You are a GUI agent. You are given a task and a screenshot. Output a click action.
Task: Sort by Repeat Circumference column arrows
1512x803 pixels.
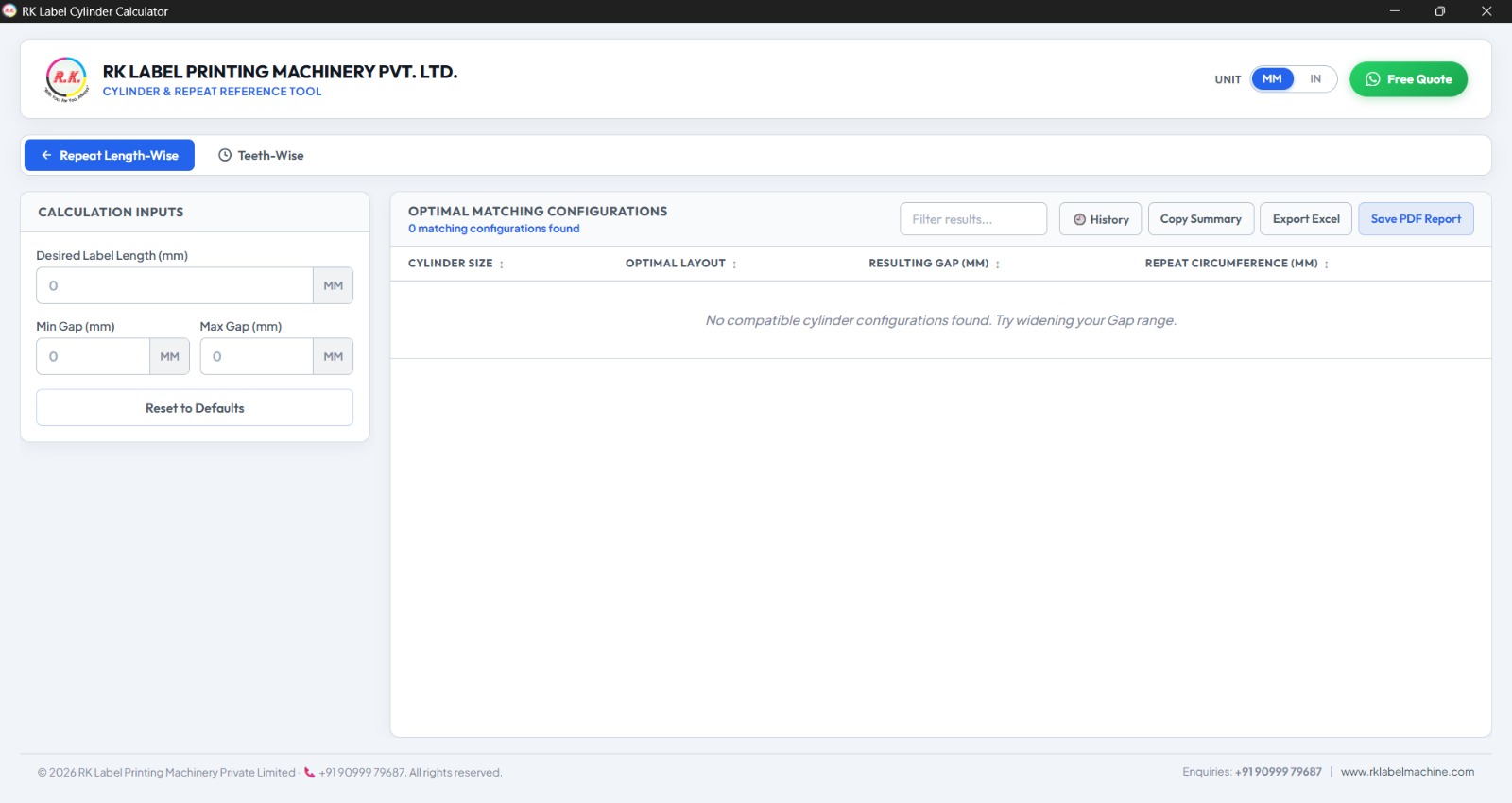[x=1327, y=265]
